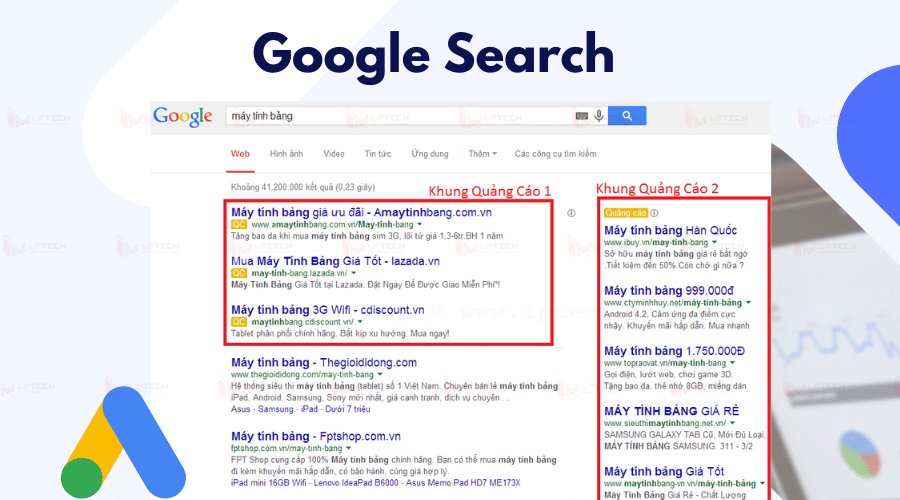Activate the voice search microphone icon

coord(599,116)
